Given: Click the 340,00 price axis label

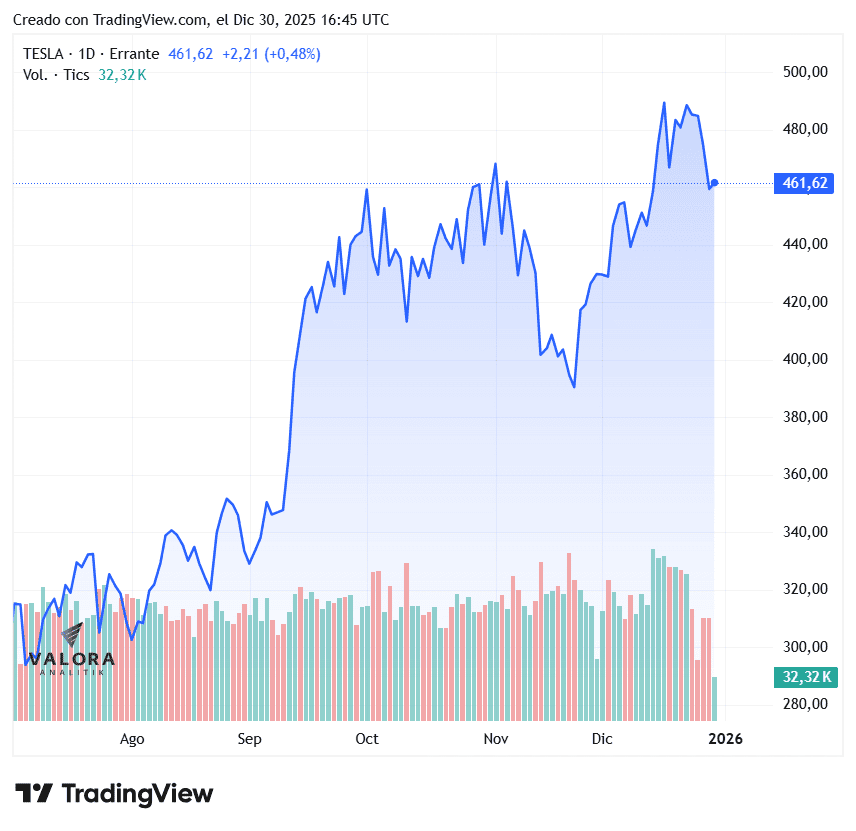Looking at the screenshot, I should (805, 532).
